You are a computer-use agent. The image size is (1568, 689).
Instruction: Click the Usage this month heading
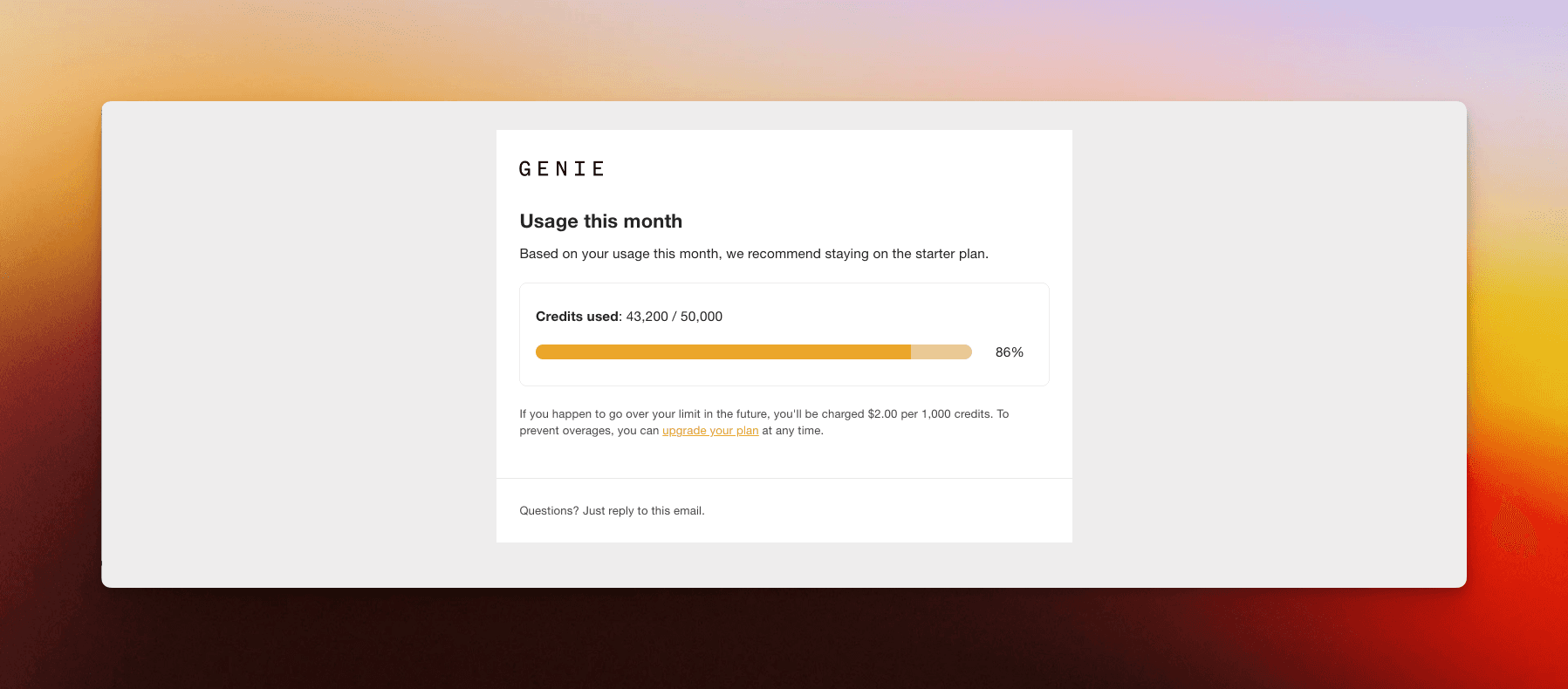[601, 222]
